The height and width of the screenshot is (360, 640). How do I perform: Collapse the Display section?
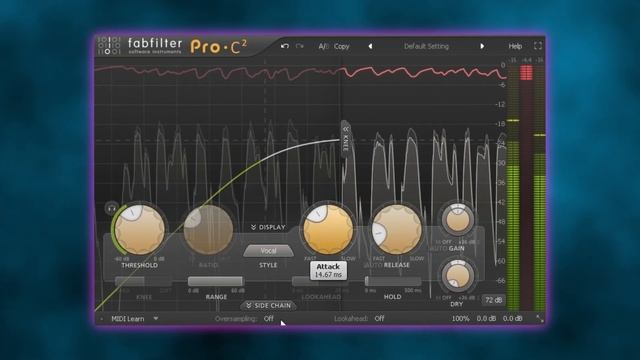pyautogui.click(x=268, y=227)
